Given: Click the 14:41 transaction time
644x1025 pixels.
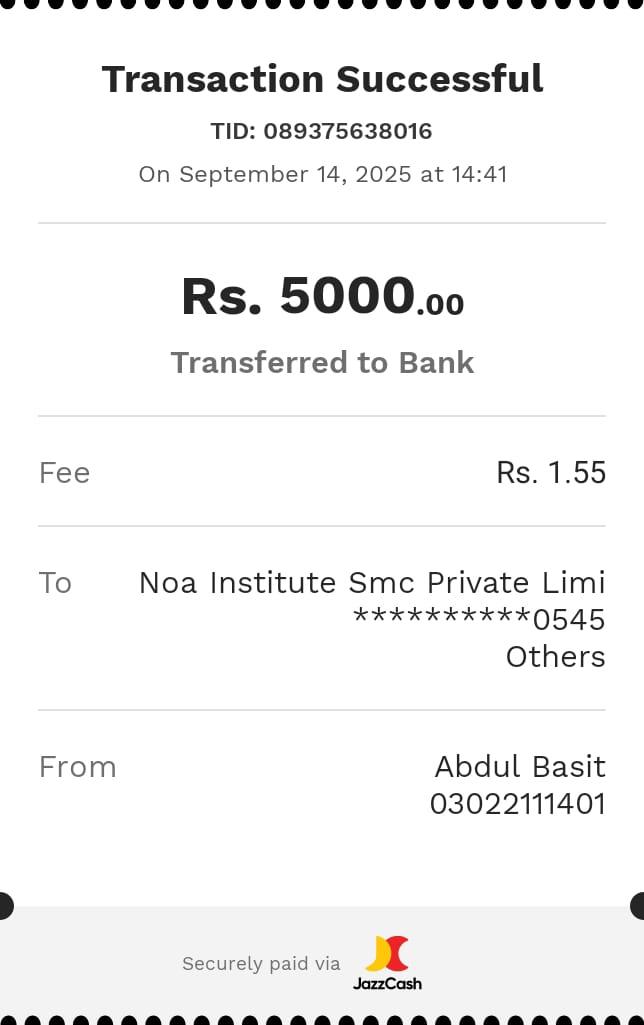Looking at the screenshot, I should [479, 174].
